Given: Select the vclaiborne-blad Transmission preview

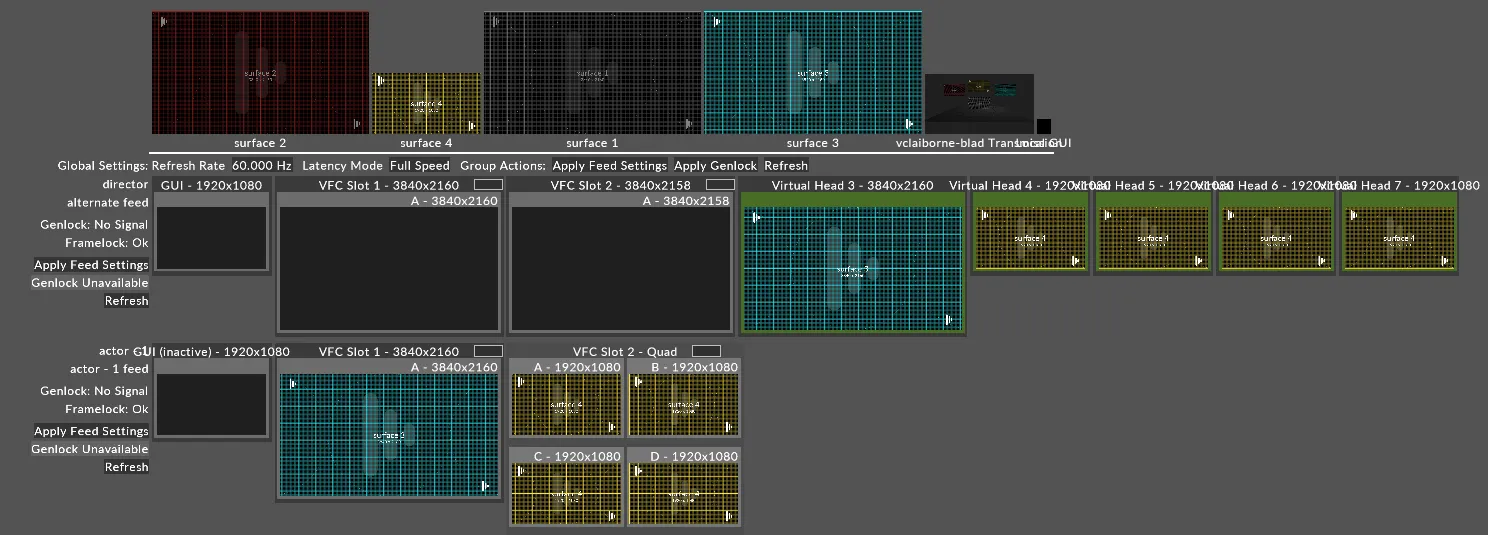Looking at the screenshot, I should (979, 103).
